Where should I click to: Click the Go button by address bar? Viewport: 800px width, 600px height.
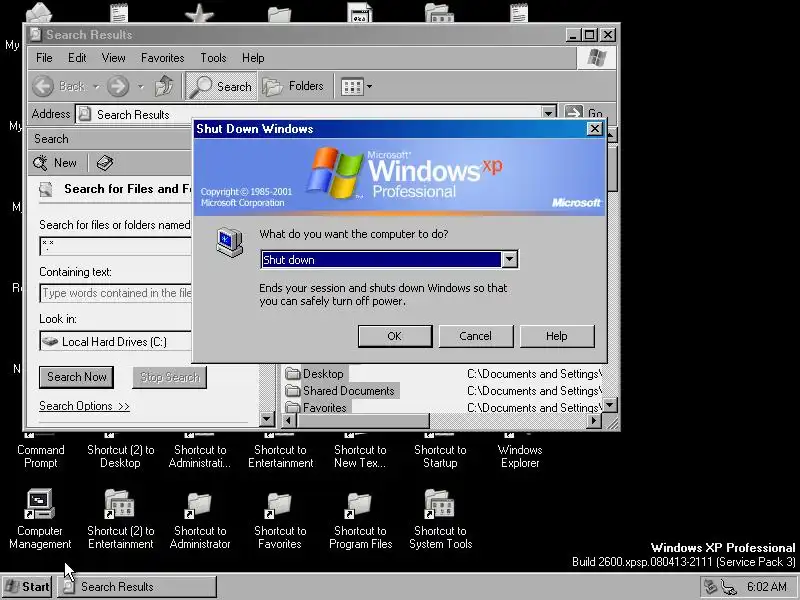585,113
